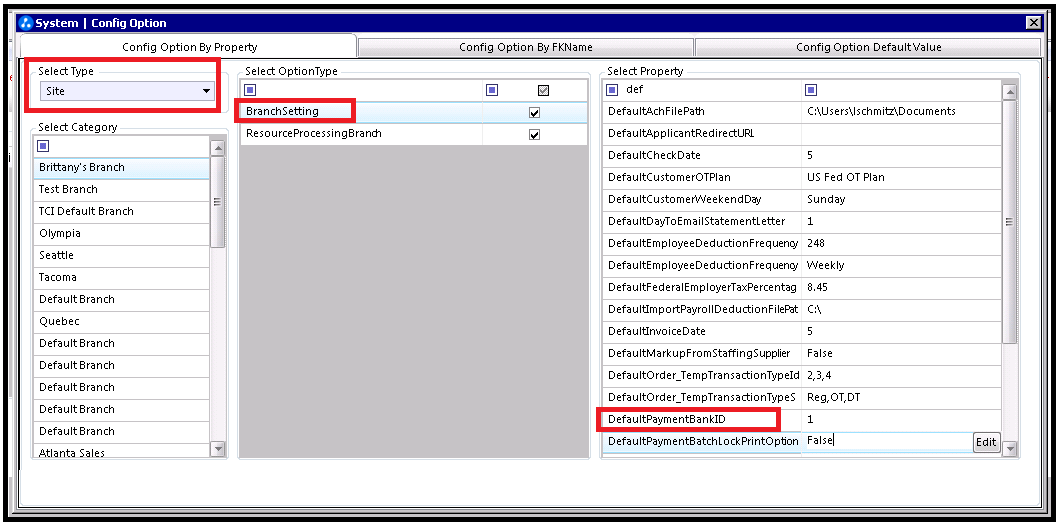Click the filter icon in the OptionType name column header
Viewport: 1063px width, 527px height.
pos(250,90)
